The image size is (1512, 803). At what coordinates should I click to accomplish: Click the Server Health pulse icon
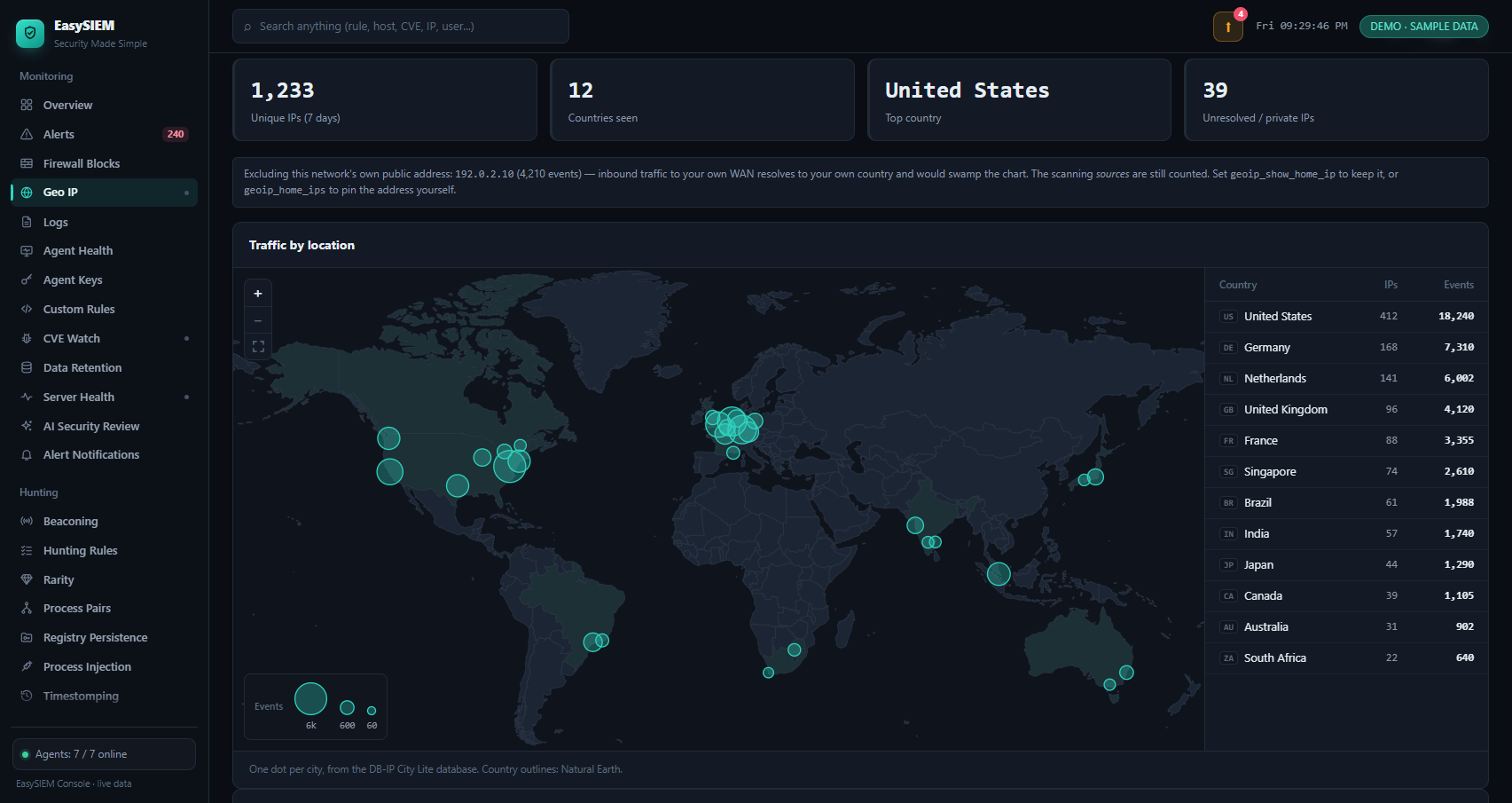tap(27, 397)
